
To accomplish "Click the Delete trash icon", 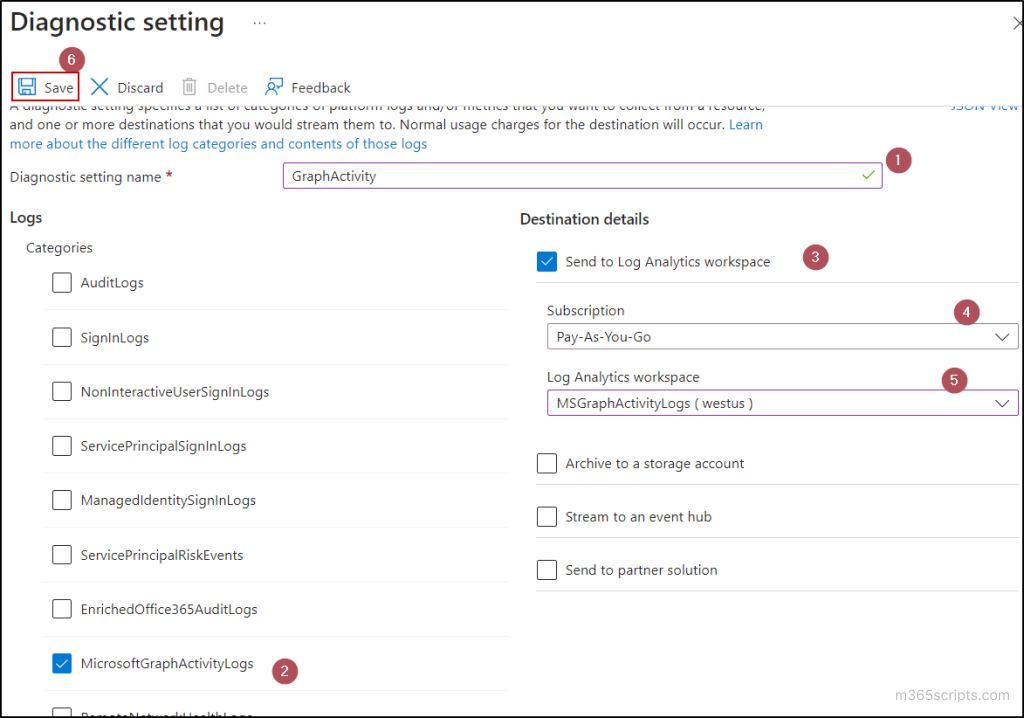I will (x=189, y=87).
